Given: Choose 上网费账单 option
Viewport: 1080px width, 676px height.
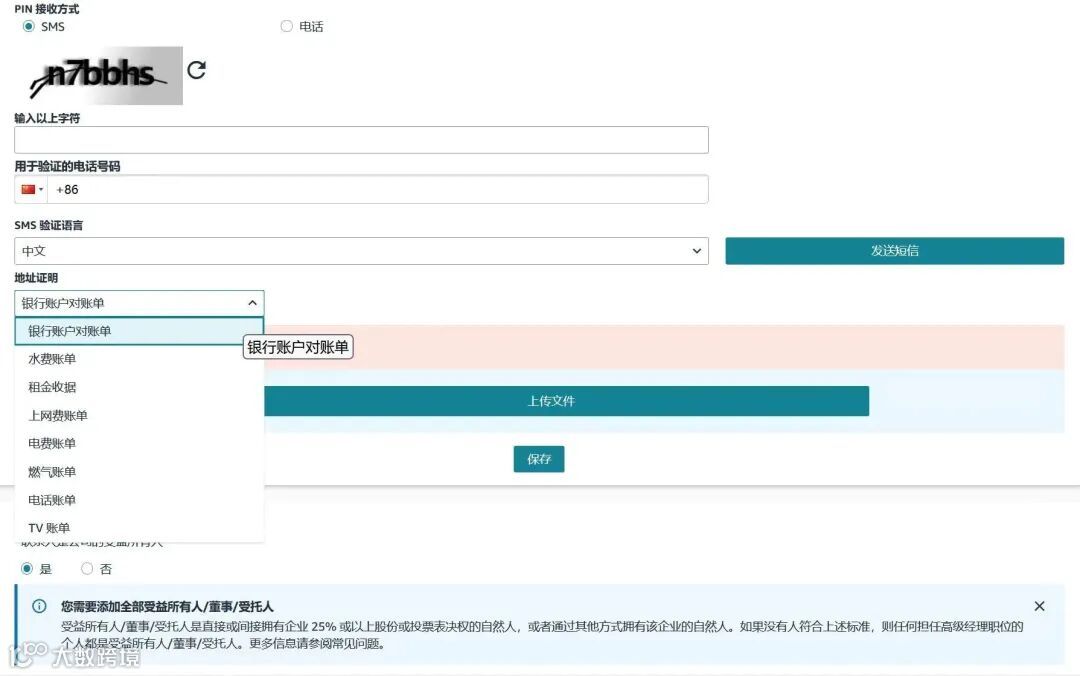Looking at the screenshot, I should click(139, 416).
